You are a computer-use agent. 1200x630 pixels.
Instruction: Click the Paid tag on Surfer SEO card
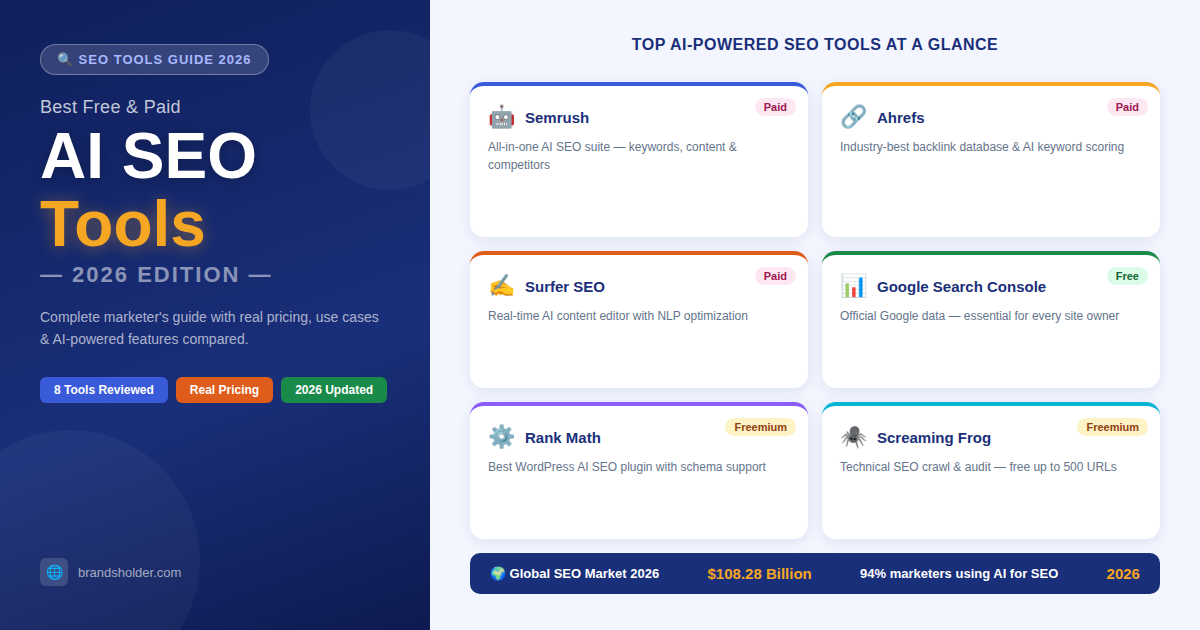(775, 276)
